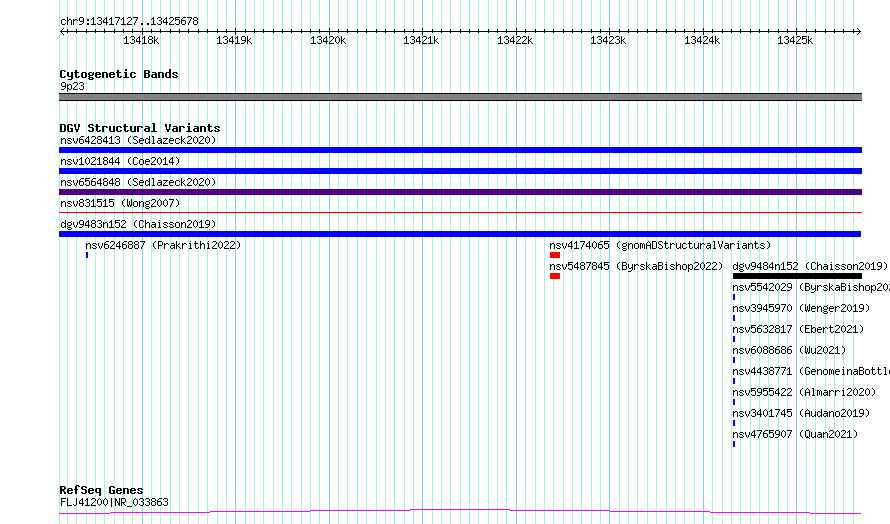Select the blue bar under dgv9483n152
890x524 pixels.
(x=460, y=234)
